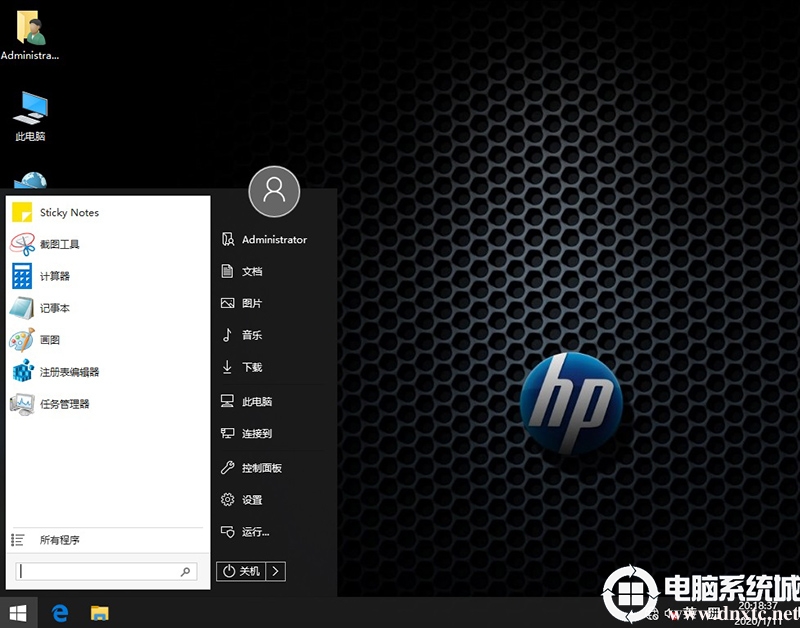The image size is (800, 628).
Task: Click the Downloads arrow icon
Action: point(227,367)
